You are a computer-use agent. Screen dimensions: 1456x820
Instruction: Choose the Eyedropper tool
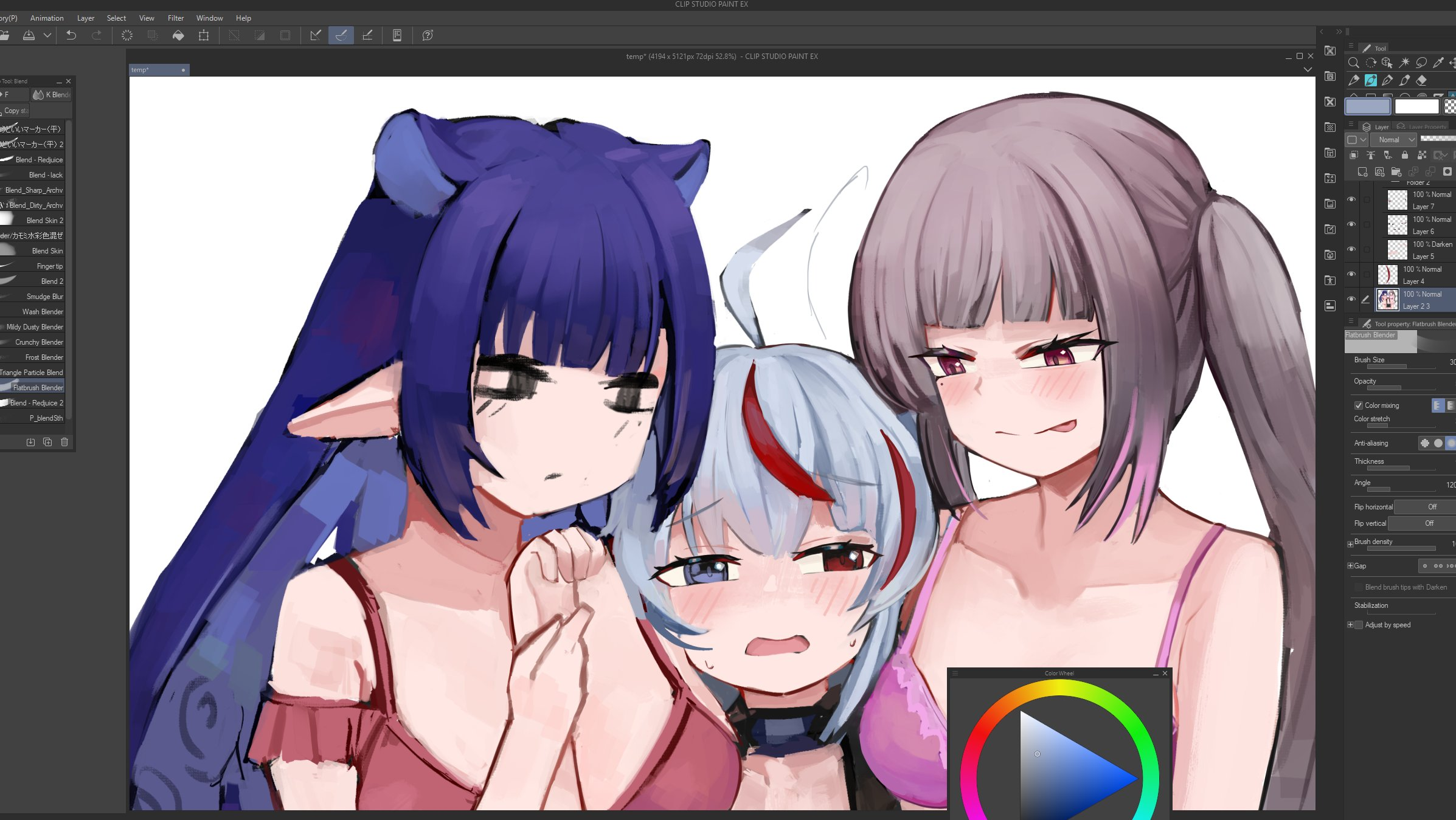tap(1438, 63)
